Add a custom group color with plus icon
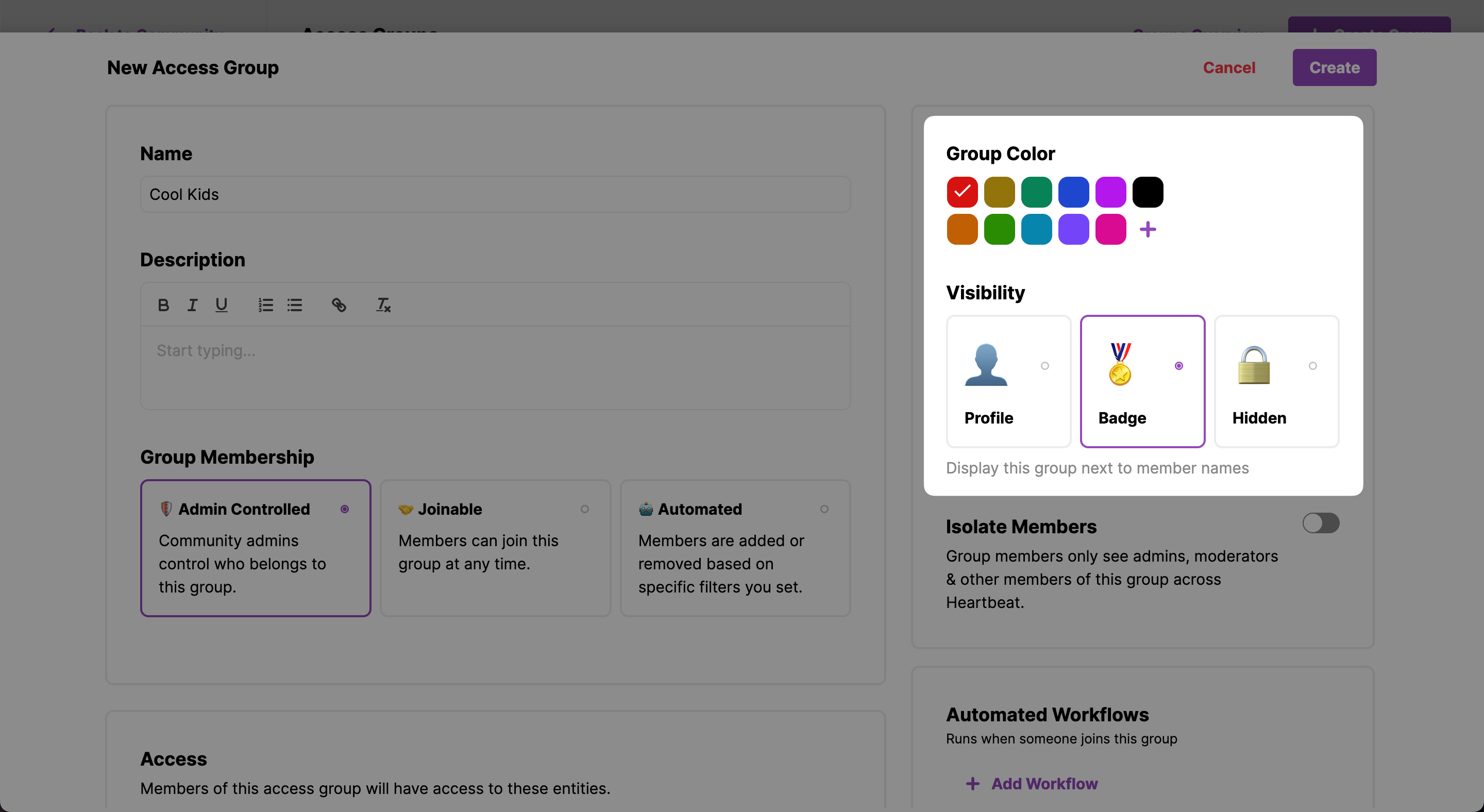 (x=1148, y=229)
